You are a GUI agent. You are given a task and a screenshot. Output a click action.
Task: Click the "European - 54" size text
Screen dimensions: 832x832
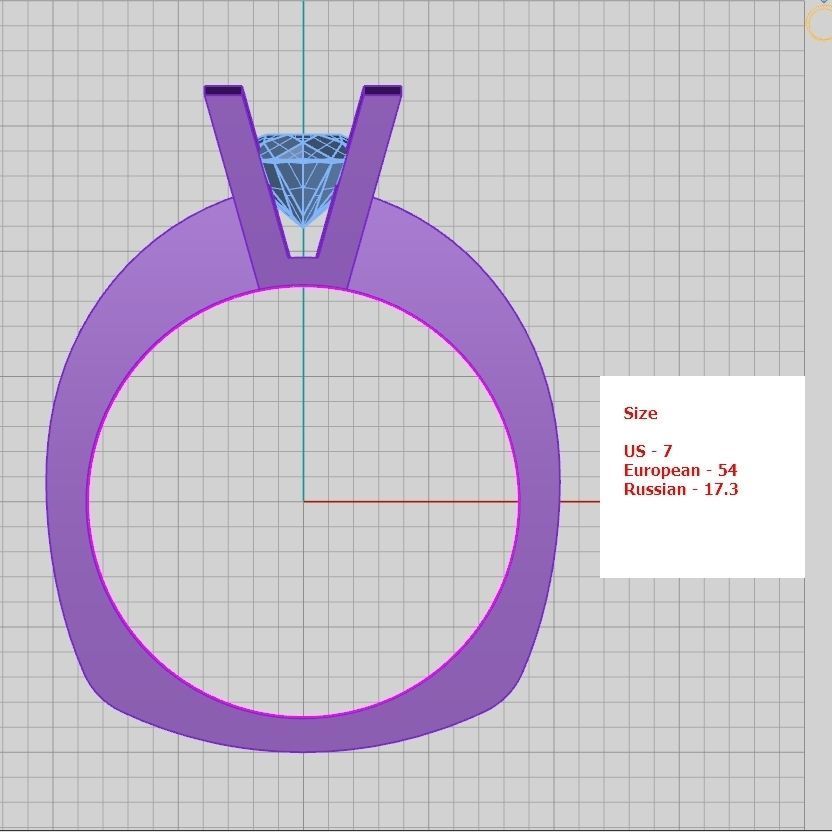[680, 470]
